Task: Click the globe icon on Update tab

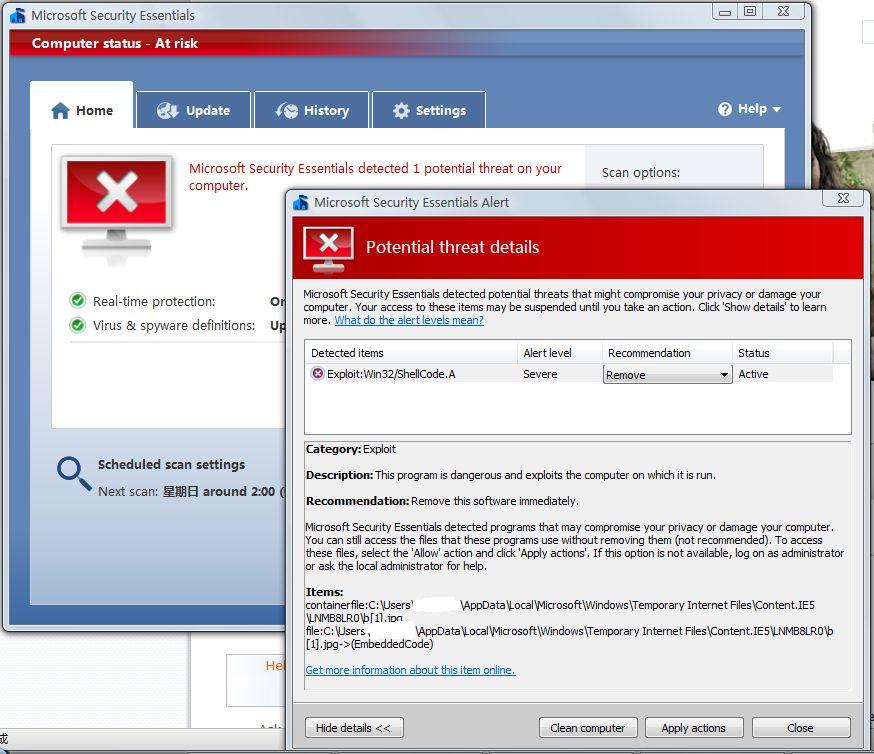Action: [167, 110]
